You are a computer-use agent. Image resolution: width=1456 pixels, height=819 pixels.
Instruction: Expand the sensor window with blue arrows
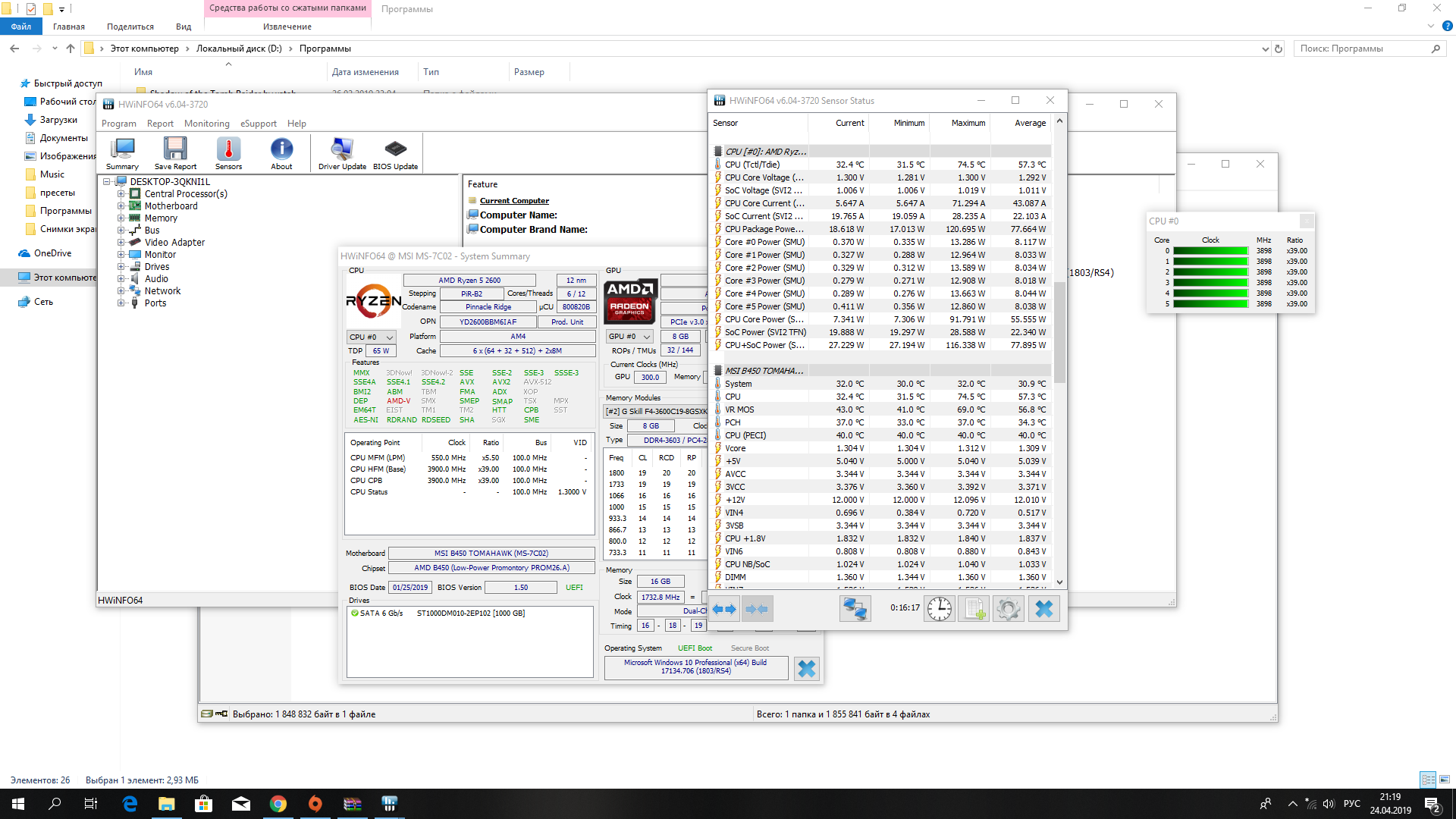tap(724, 609)
